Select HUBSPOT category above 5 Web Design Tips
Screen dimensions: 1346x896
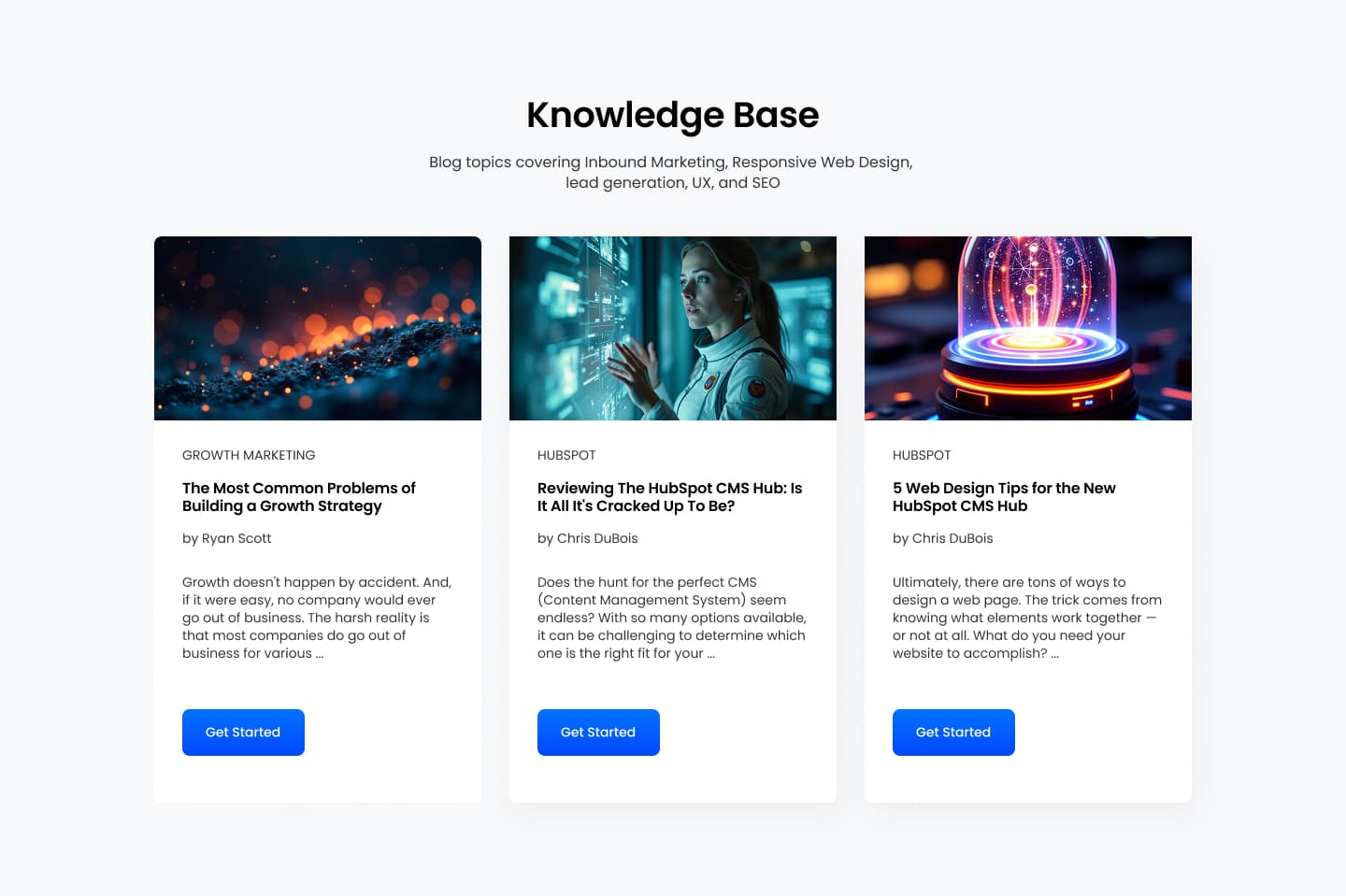(922, 455)
